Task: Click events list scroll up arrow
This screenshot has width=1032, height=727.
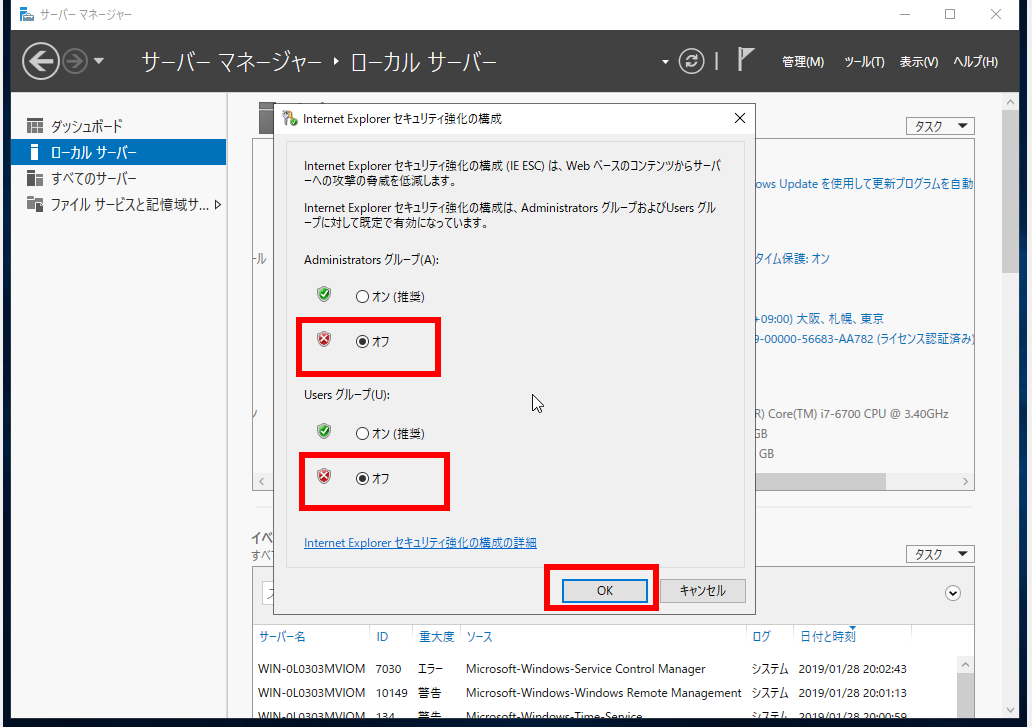Action: point(965,664)
